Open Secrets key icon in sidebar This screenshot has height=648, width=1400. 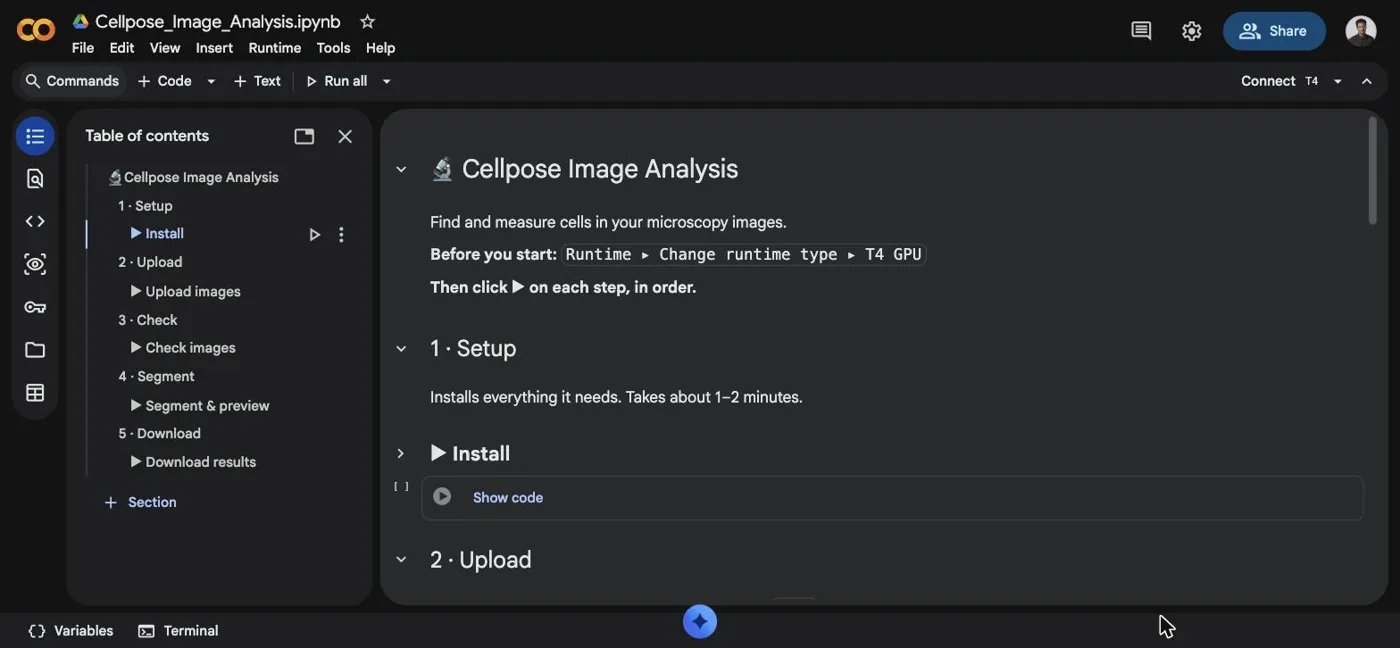click(x=35, y=307)
